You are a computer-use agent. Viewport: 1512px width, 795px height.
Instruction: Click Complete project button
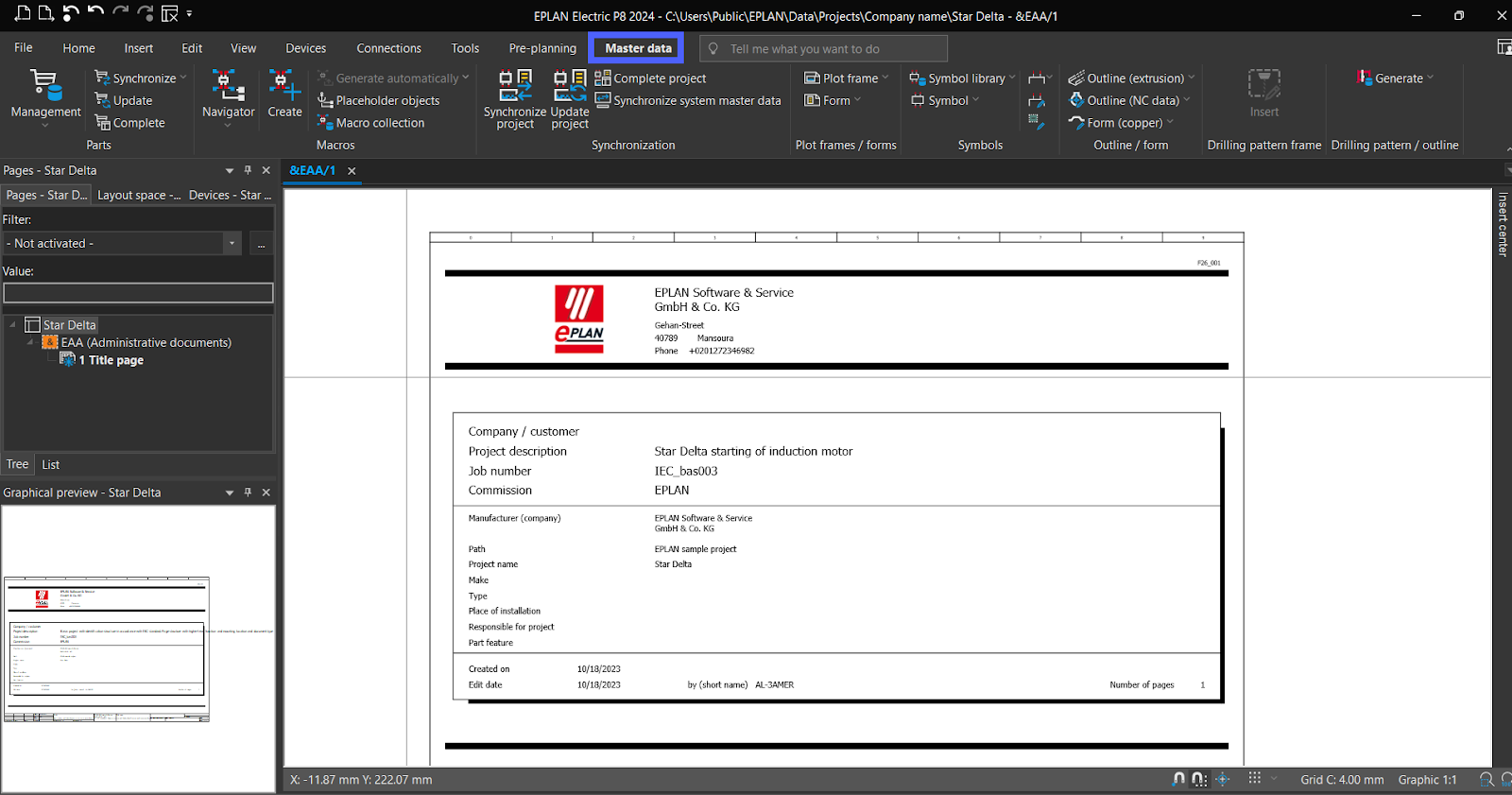point(650,78)
